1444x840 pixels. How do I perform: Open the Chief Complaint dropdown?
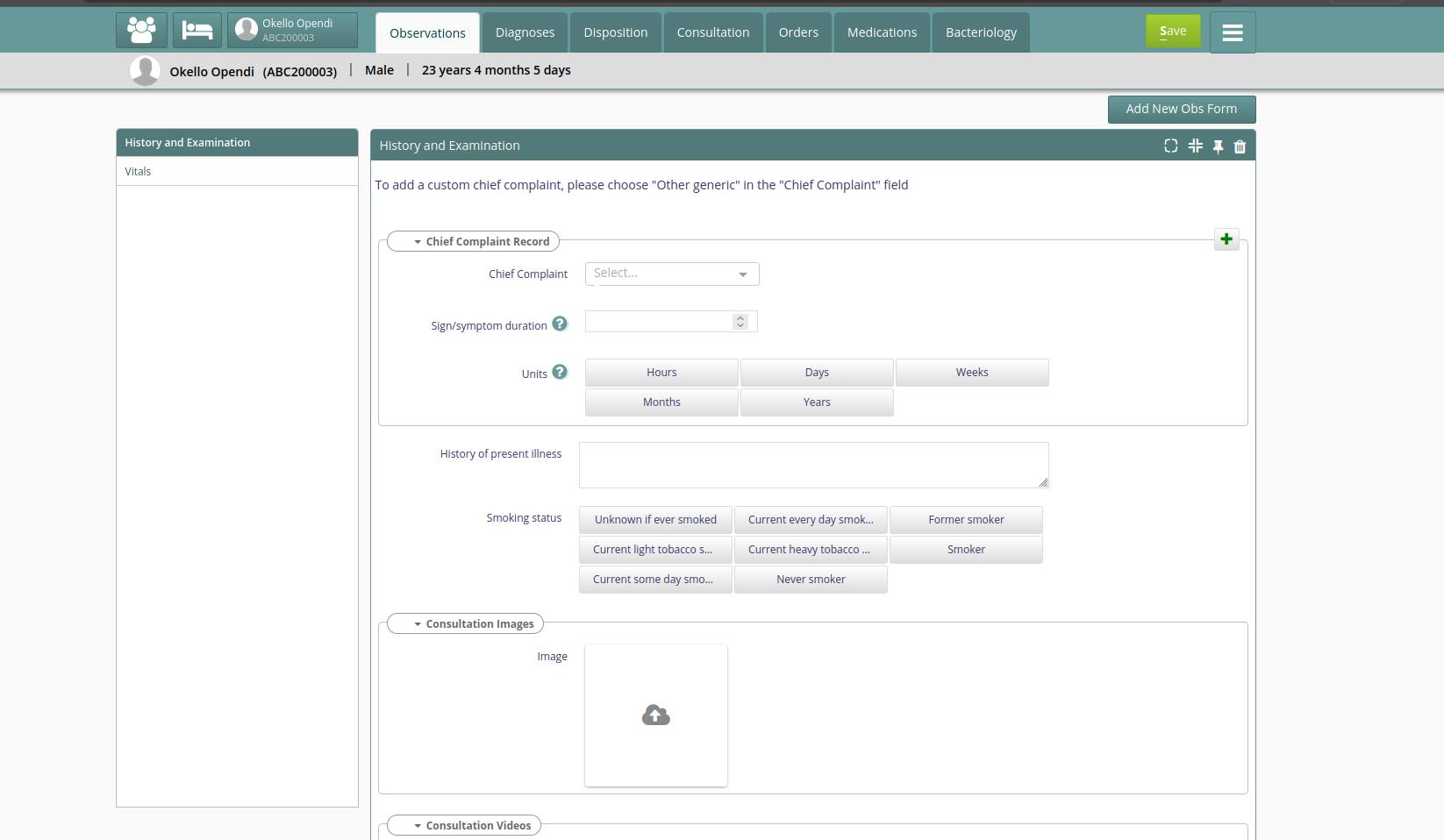[x=671, y=274]
